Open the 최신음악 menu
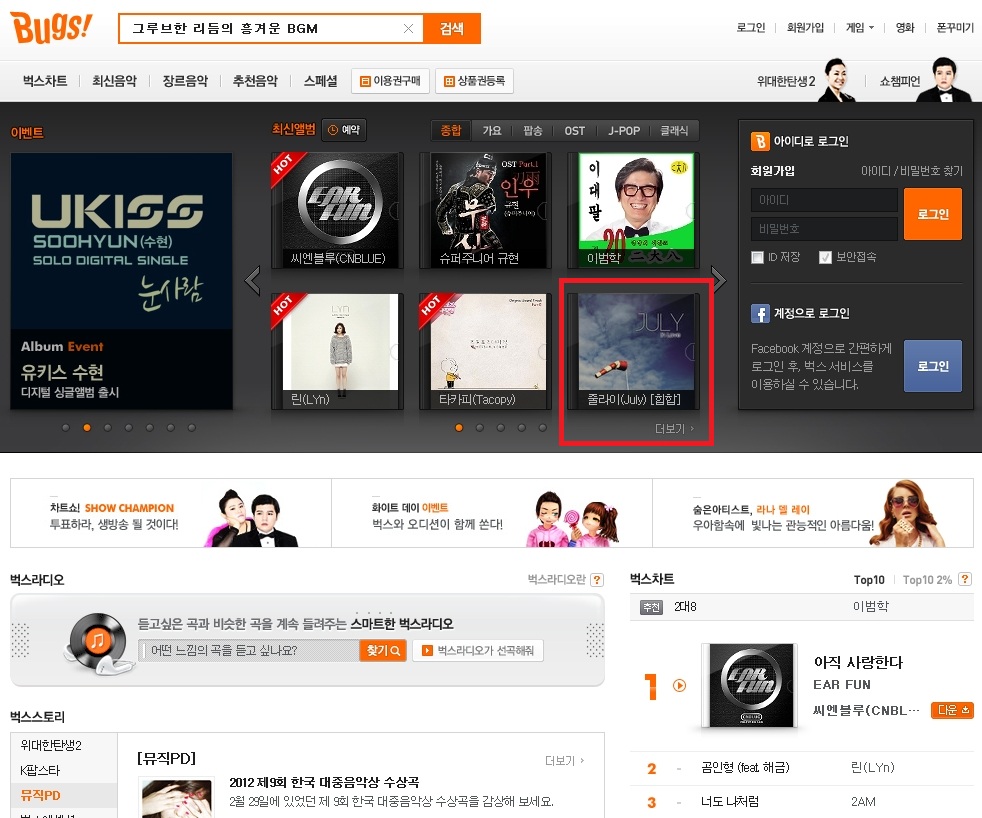The image size is (982, 818). [115, 81]
